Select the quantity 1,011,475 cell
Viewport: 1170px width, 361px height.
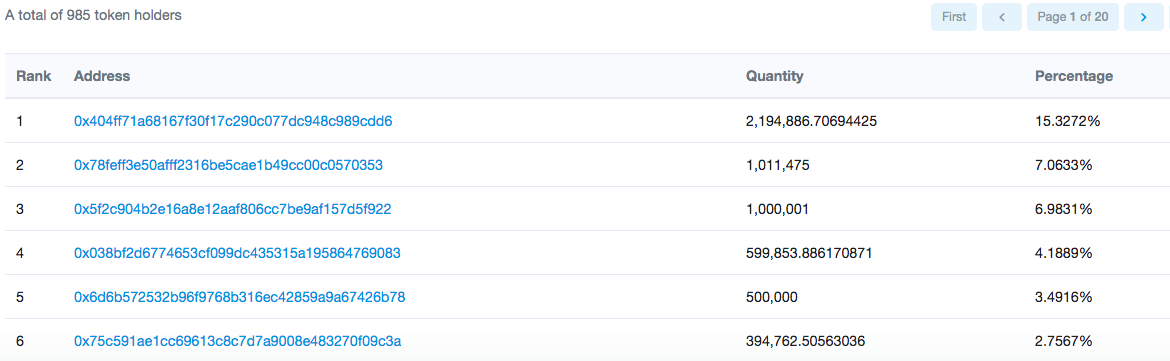[x=778, y=165]
